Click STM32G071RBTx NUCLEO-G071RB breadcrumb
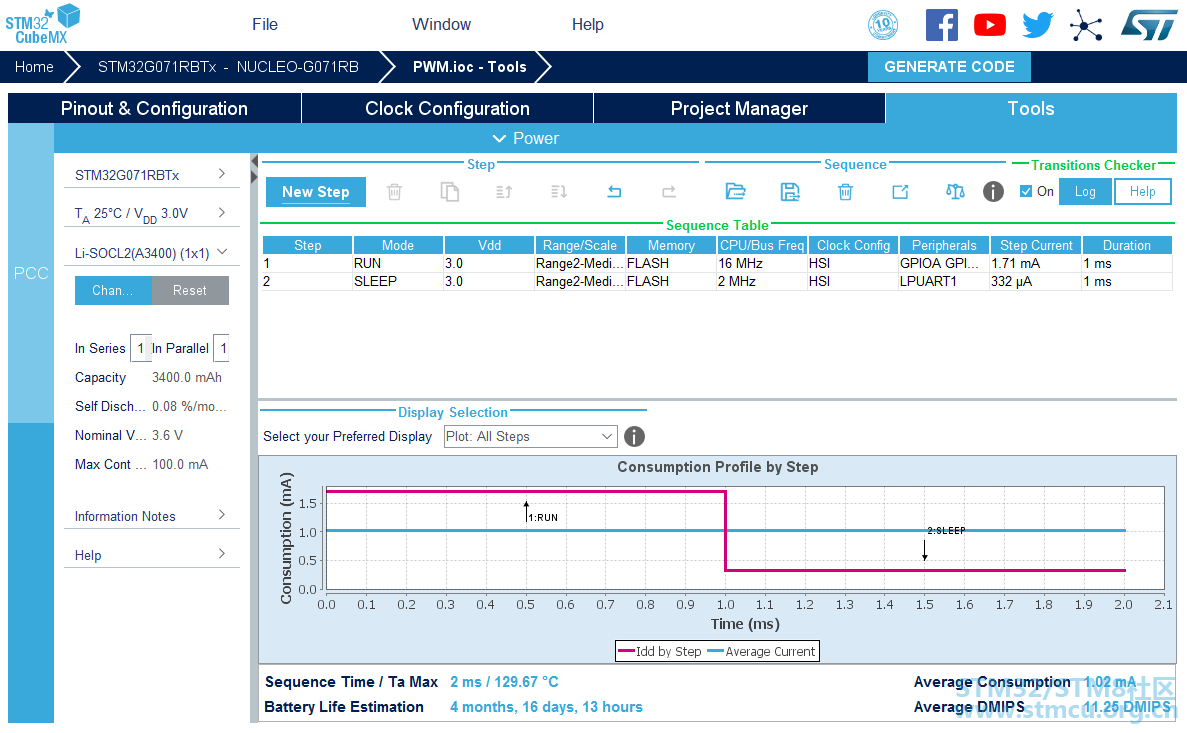 [228, 67]
